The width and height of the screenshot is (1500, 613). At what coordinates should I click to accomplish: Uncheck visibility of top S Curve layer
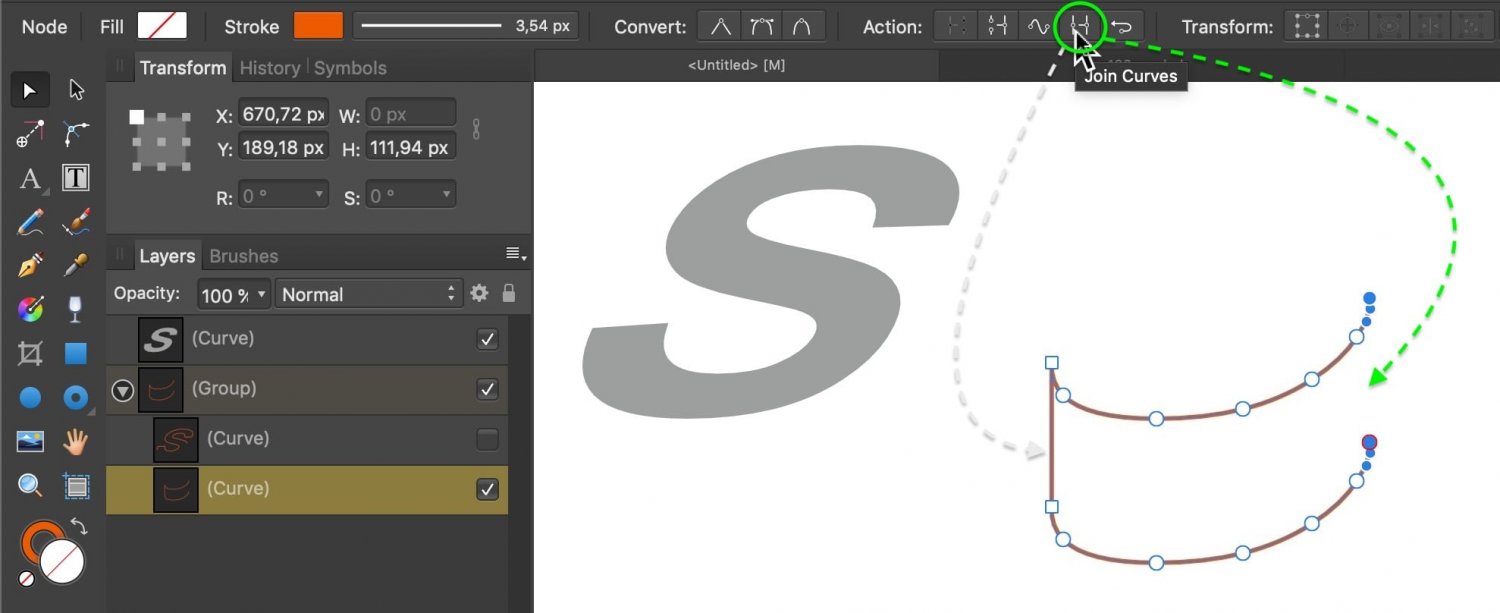click(487, 339)
